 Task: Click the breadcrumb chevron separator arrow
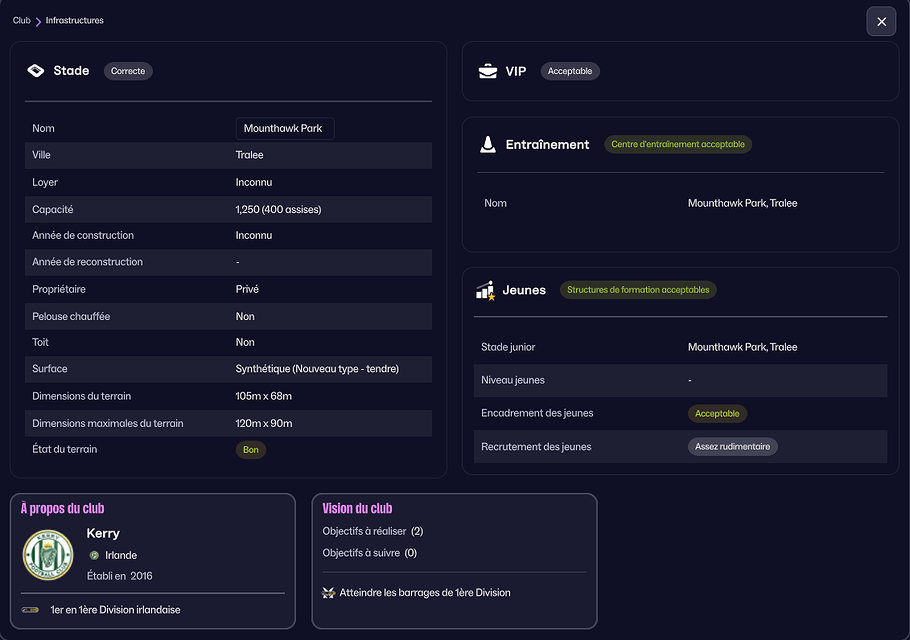tap(38, 21)
